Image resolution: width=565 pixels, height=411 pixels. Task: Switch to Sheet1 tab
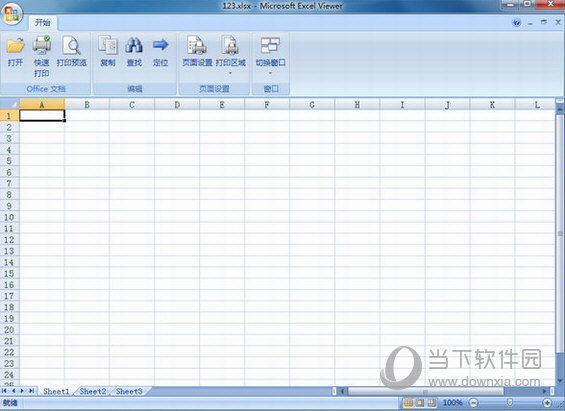[x=56, y=391]
